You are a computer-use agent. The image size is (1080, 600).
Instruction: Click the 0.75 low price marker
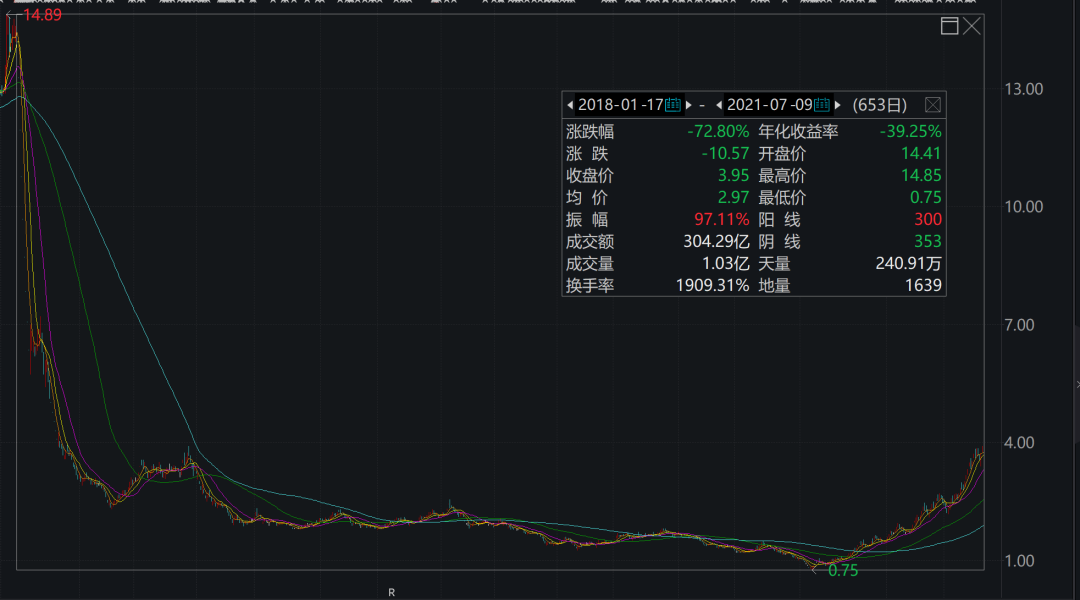[843, 571]
